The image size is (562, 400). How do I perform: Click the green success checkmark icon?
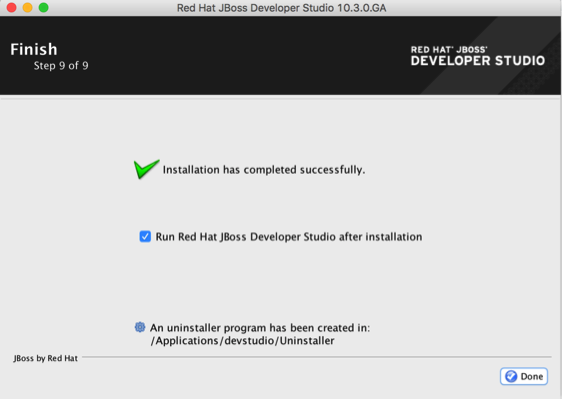coord(146,169)
